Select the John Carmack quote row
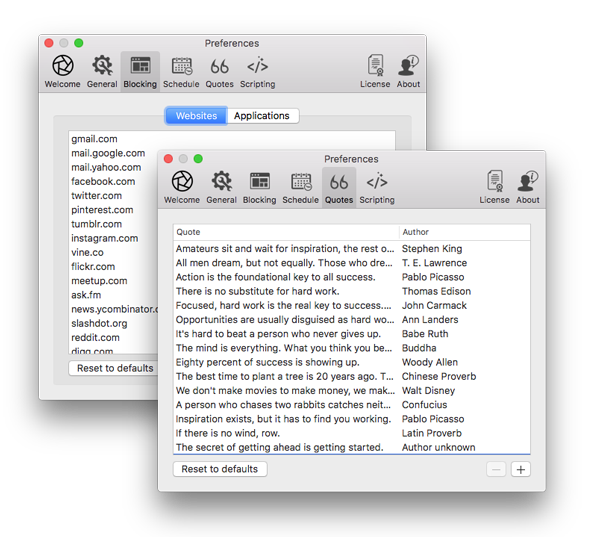Viewport: 600px width, 537px height. [352, 305]
